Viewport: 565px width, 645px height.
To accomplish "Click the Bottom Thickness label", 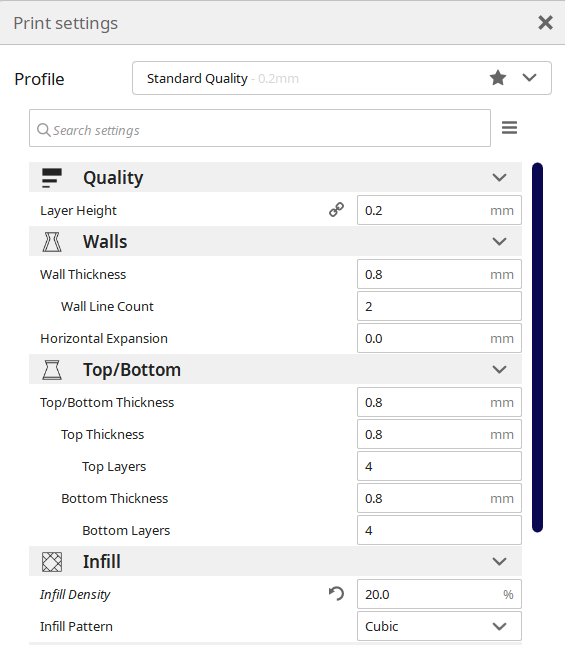I will 114,499.
